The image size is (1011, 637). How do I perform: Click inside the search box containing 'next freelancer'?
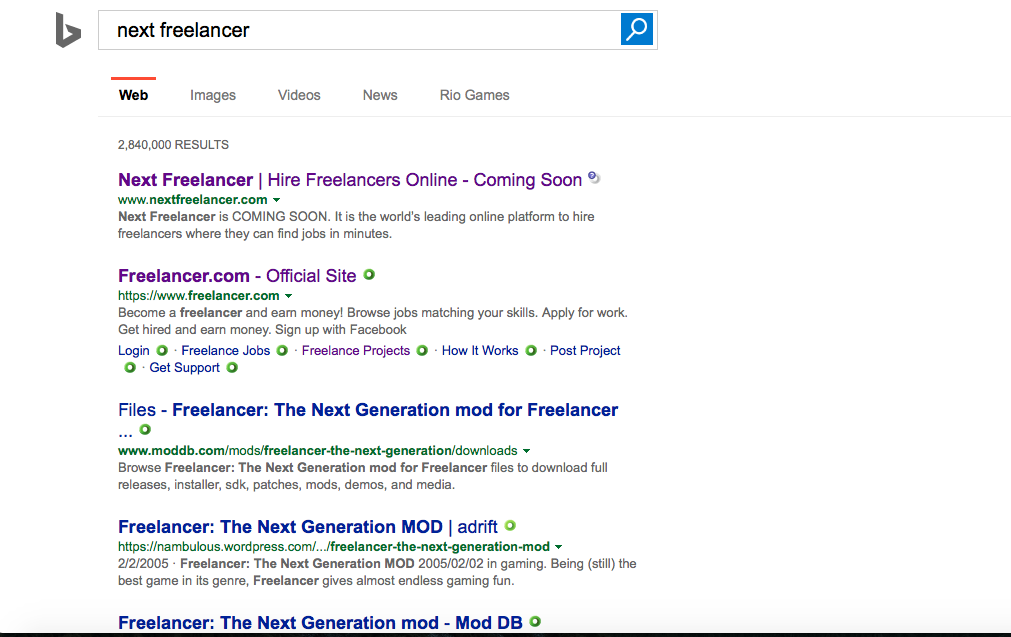(x=360, y=30)
